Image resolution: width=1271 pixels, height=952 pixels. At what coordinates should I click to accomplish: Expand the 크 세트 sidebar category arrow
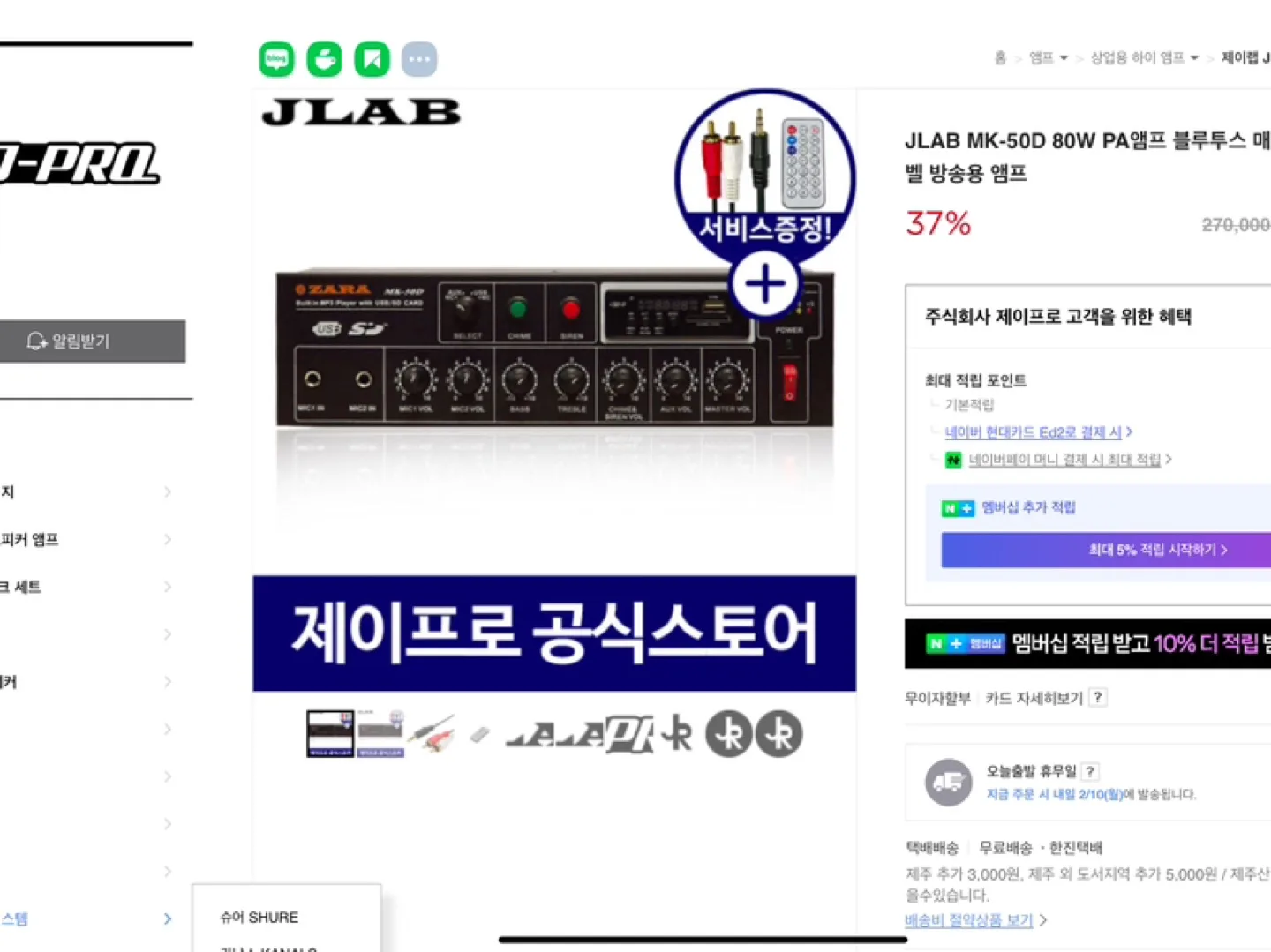[x=168, y=587]
